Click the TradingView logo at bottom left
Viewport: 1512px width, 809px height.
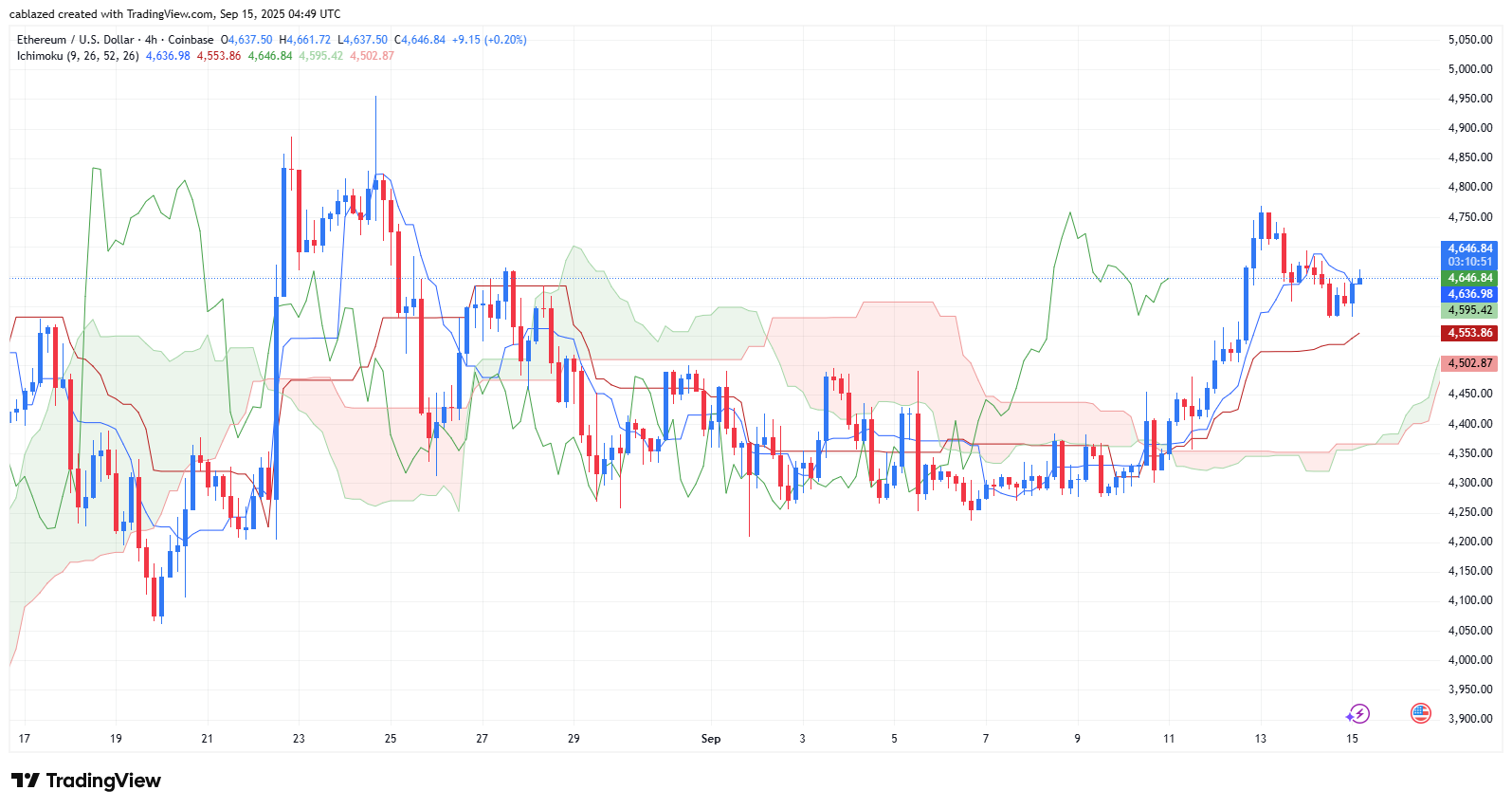pyautogui.click(x=86, y=781)
